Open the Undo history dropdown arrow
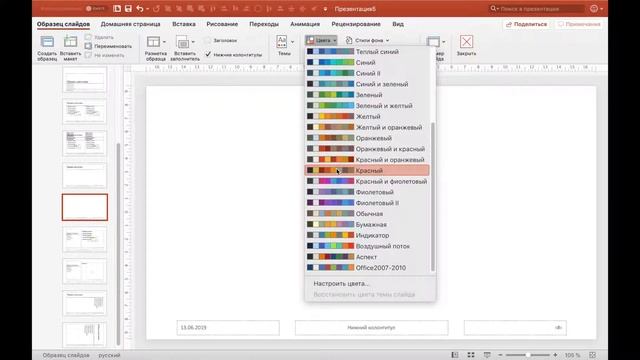 147,9
